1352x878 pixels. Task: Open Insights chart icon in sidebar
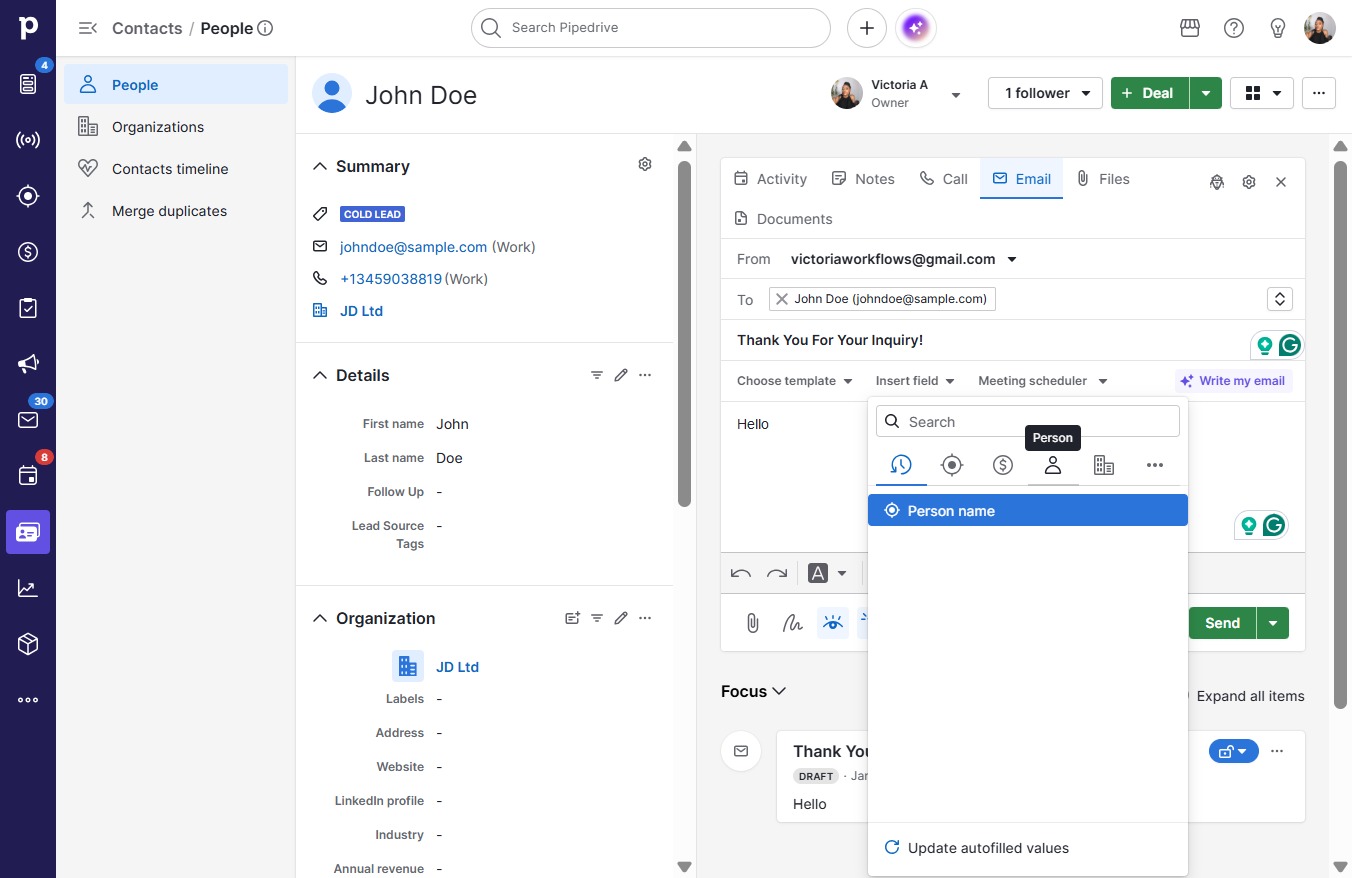[28, 588]
